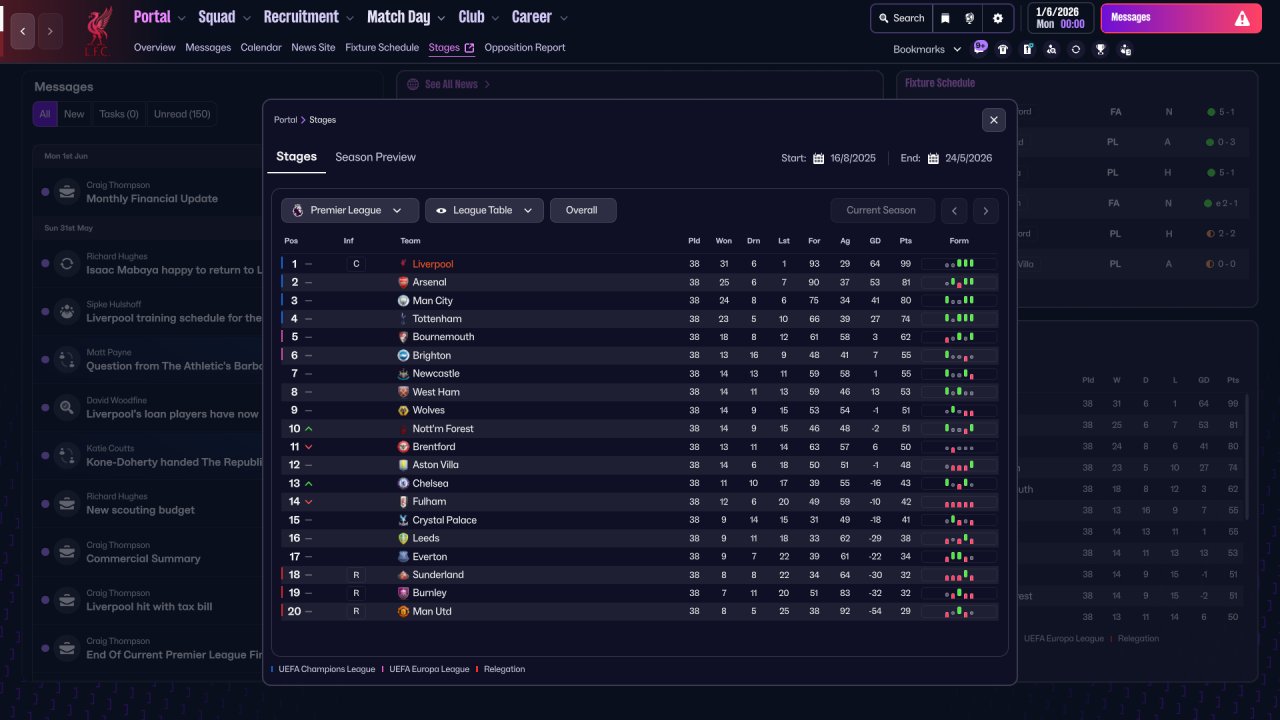This screenshot has height=720, width=1280.
Task: Open the Opposition Report sub-tab
Action: tap(525, 47)
